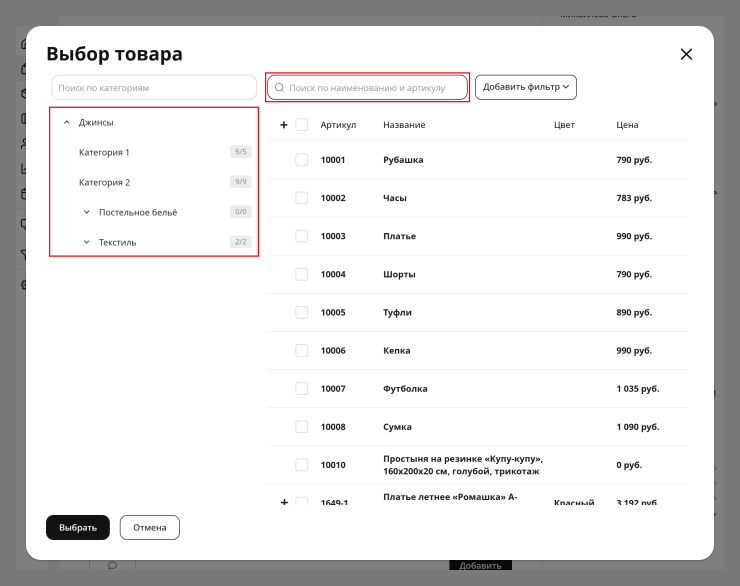Click product name Кепка
740x586 pixels.
396,351
